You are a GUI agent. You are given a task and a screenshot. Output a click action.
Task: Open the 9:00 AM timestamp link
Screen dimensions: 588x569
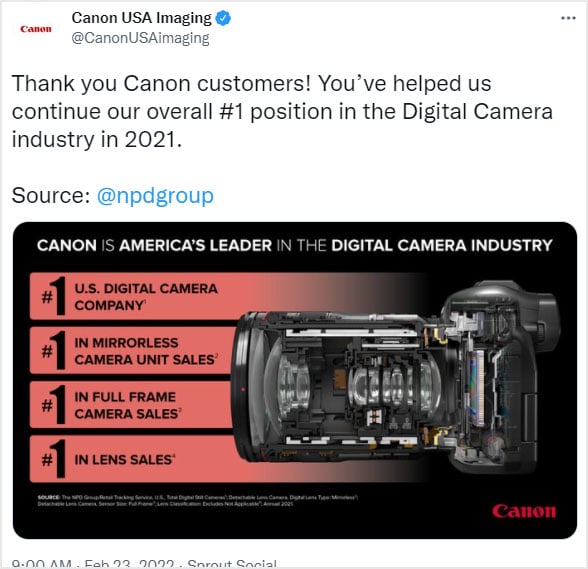pos(41,563)
